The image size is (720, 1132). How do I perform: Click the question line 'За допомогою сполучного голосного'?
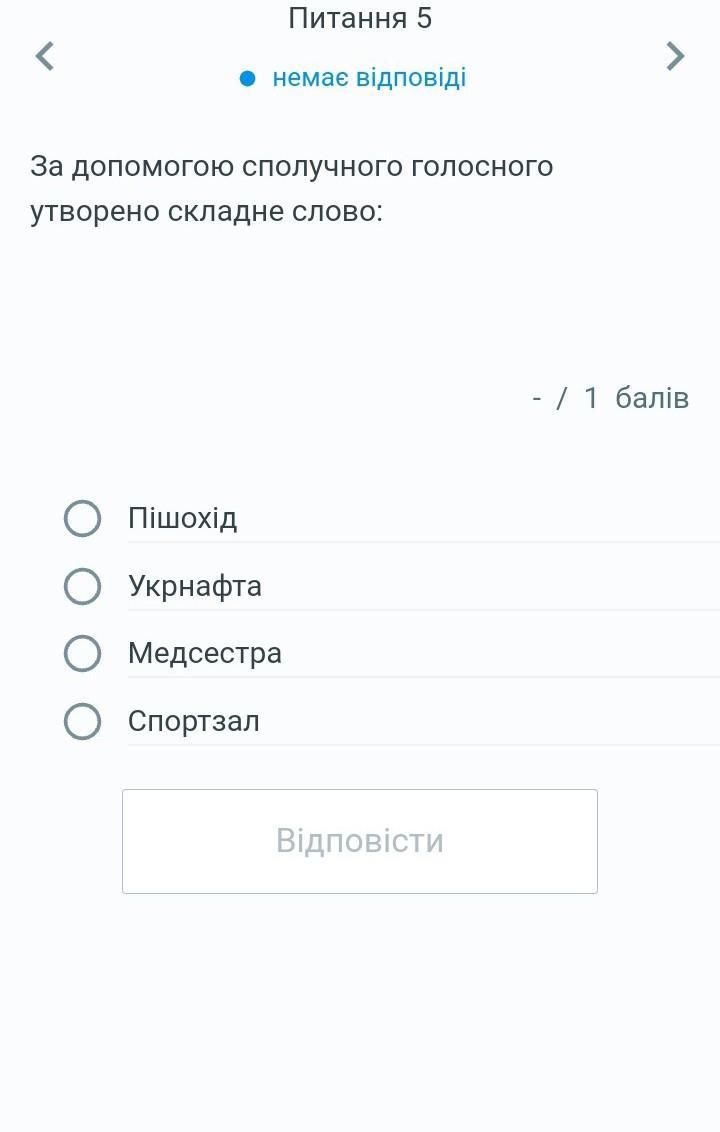(x=291, y=166)
